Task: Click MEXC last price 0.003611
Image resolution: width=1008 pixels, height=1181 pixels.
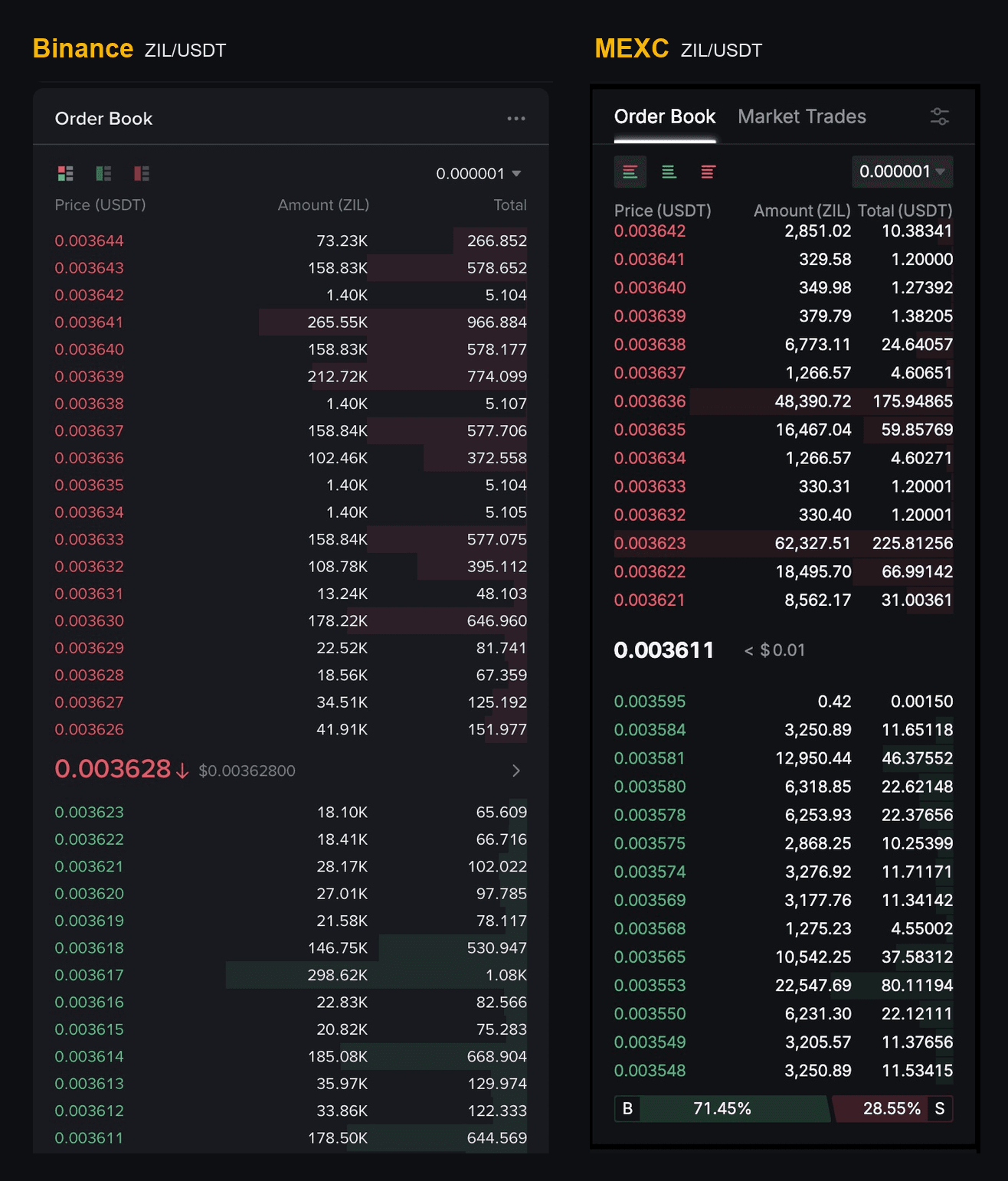Action: 664,650
